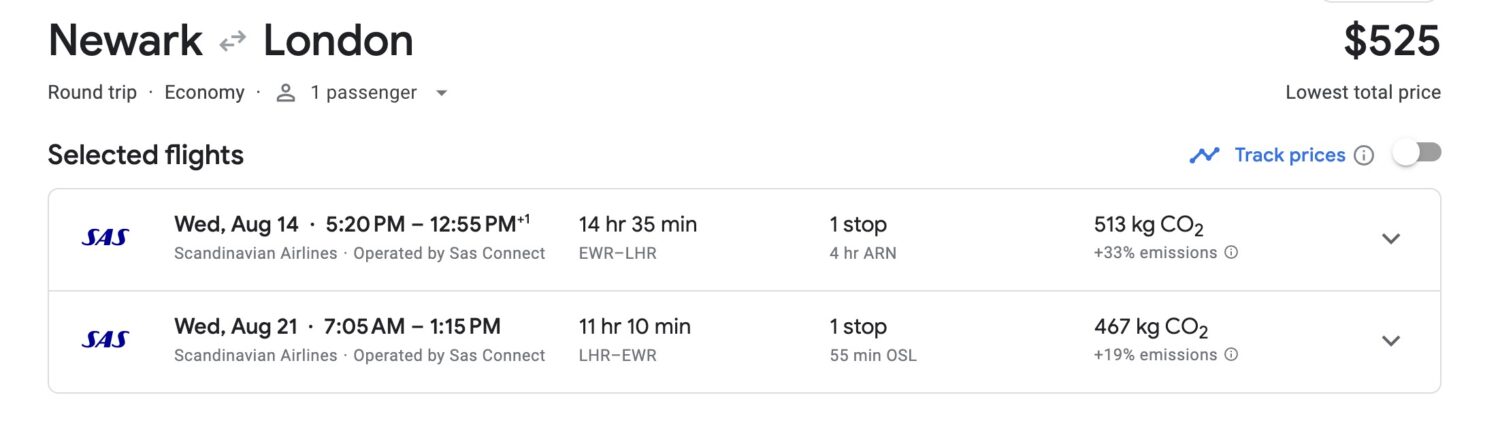Click the 55 min OSL layover text
1500x425 pixels.
tap(873, 355)
